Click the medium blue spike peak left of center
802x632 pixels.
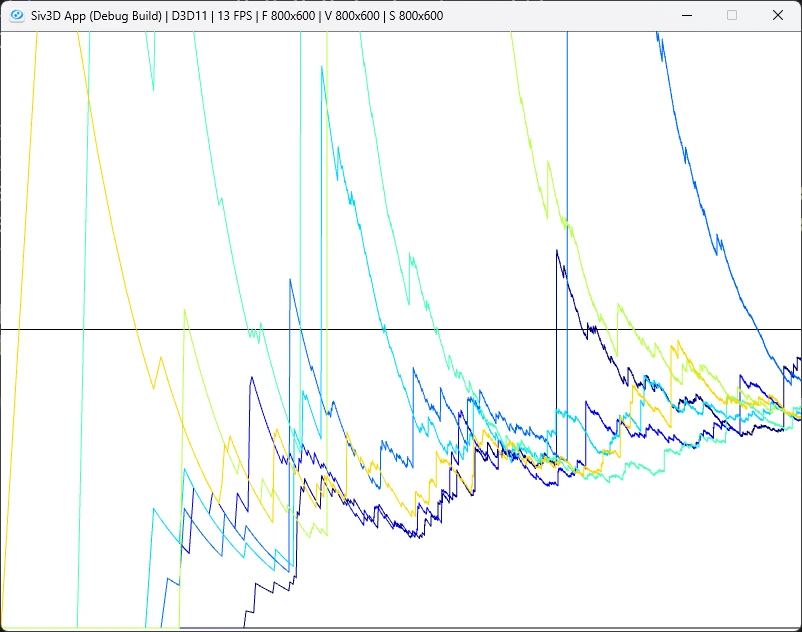(x=290, y=280)
